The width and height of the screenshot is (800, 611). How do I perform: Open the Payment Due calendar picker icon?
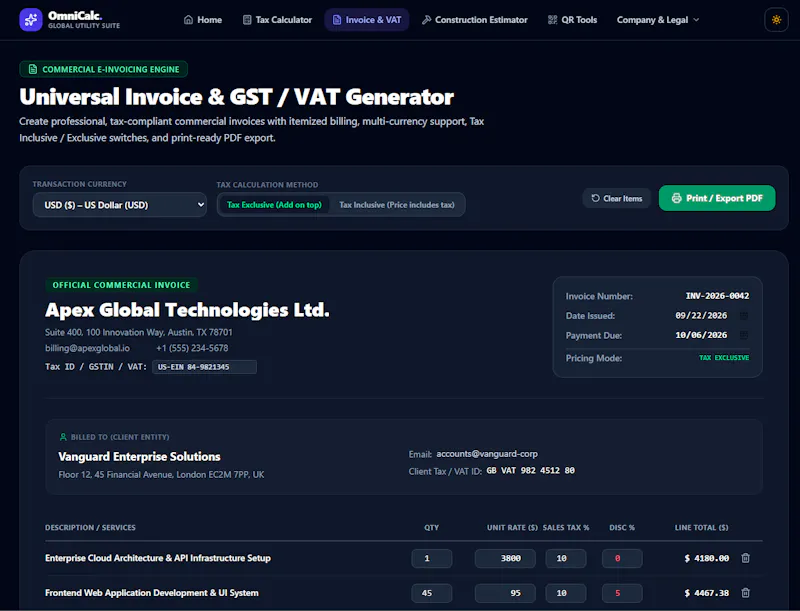coord(744,335)
